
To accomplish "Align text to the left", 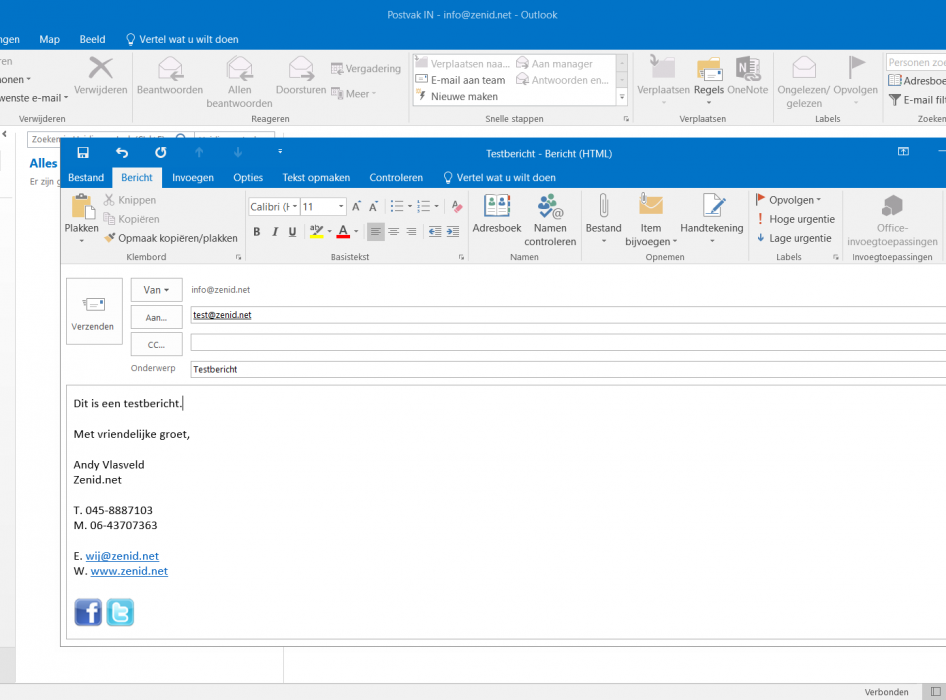I will [x=375, y=232].
